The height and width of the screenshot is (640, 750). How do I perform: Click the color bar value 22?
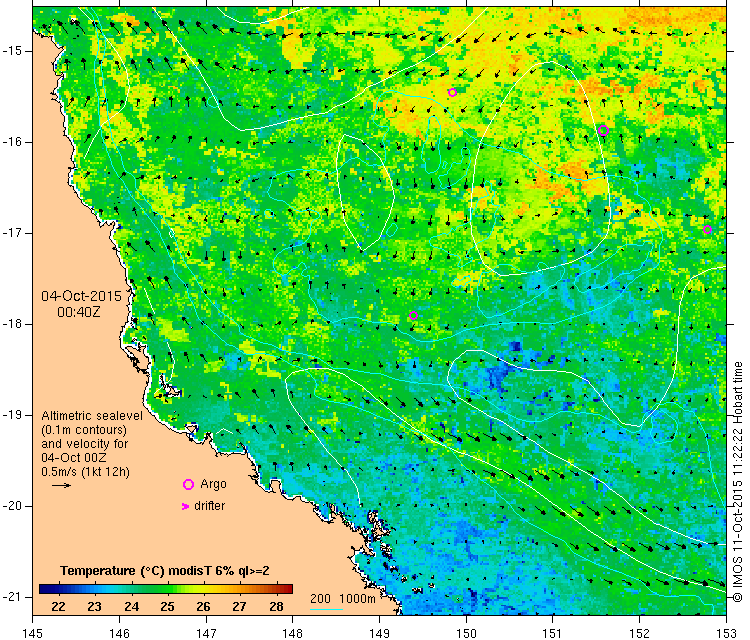[x=58, y=607]
